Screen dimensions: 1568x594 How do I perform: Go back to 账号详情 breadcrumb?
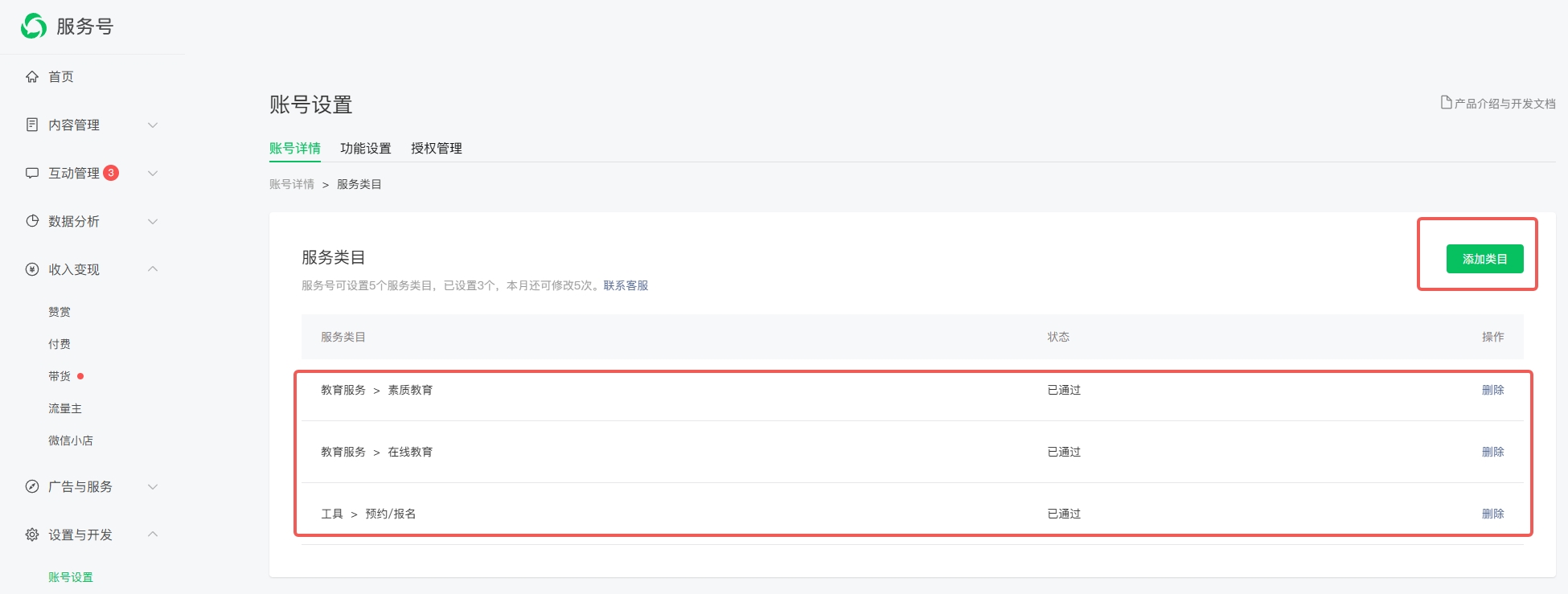click(x=292, y=185)
